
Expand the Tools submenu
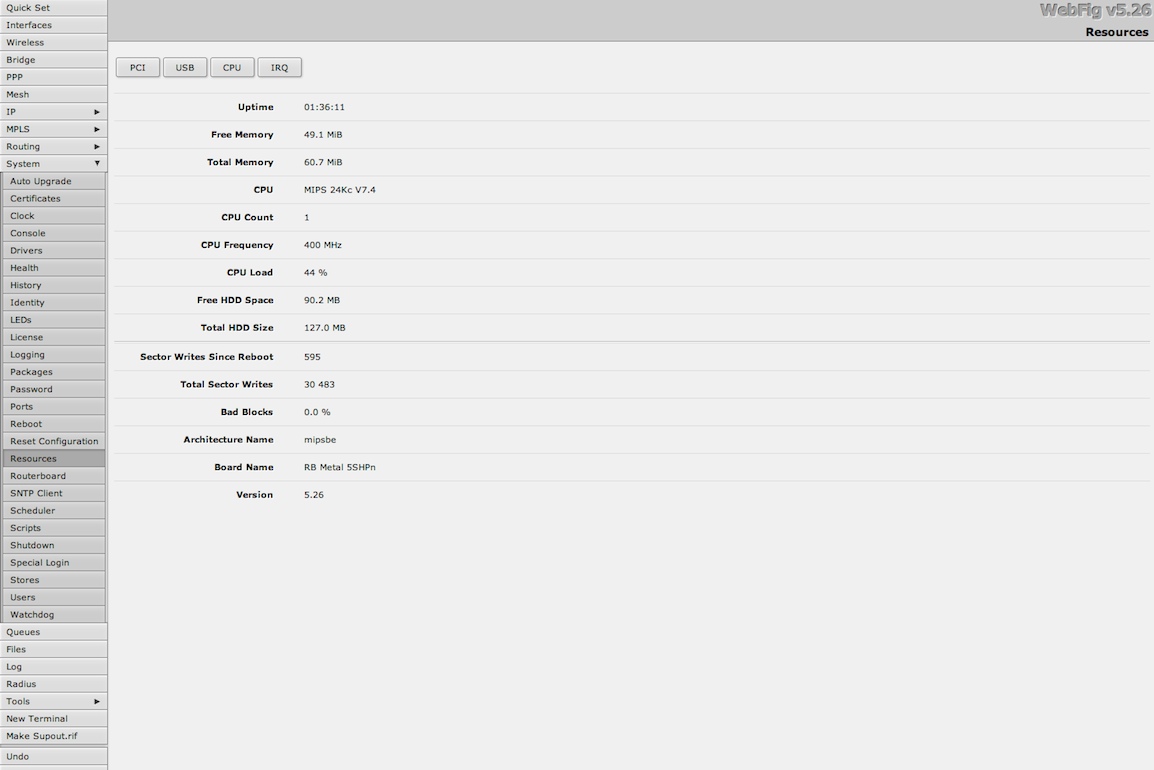point(53,702)
